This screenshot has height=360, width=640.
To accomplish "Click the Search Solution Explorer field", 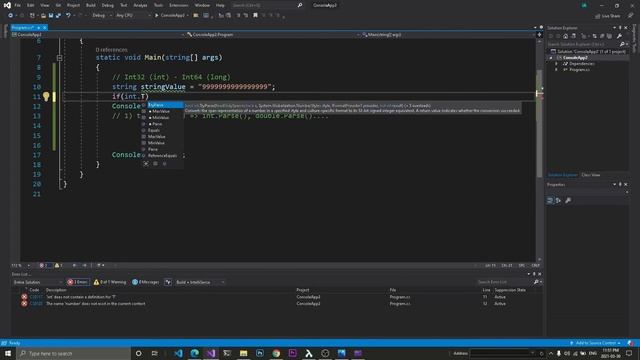I will click(x=583, y=44).
